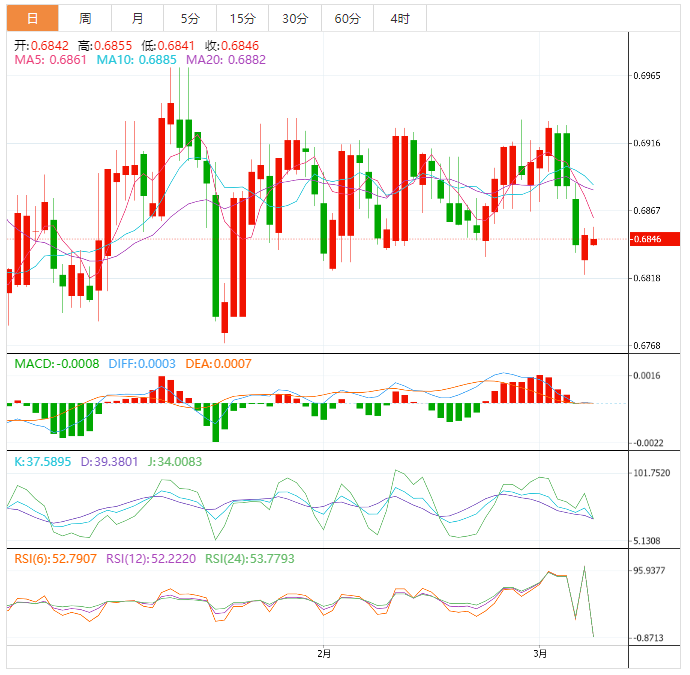Click the MA10: 0.6885 label
690x675 pixels.
tap(136, 60)
